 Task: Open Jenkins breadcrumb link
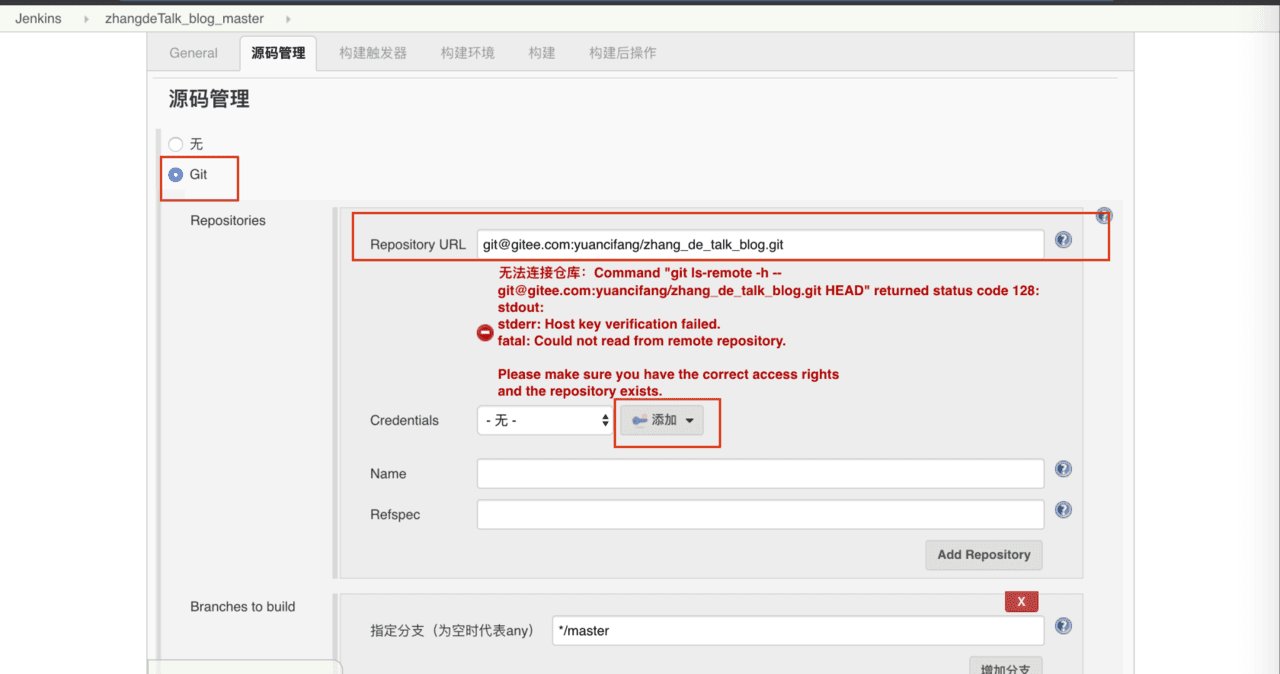tap(38, 19)
